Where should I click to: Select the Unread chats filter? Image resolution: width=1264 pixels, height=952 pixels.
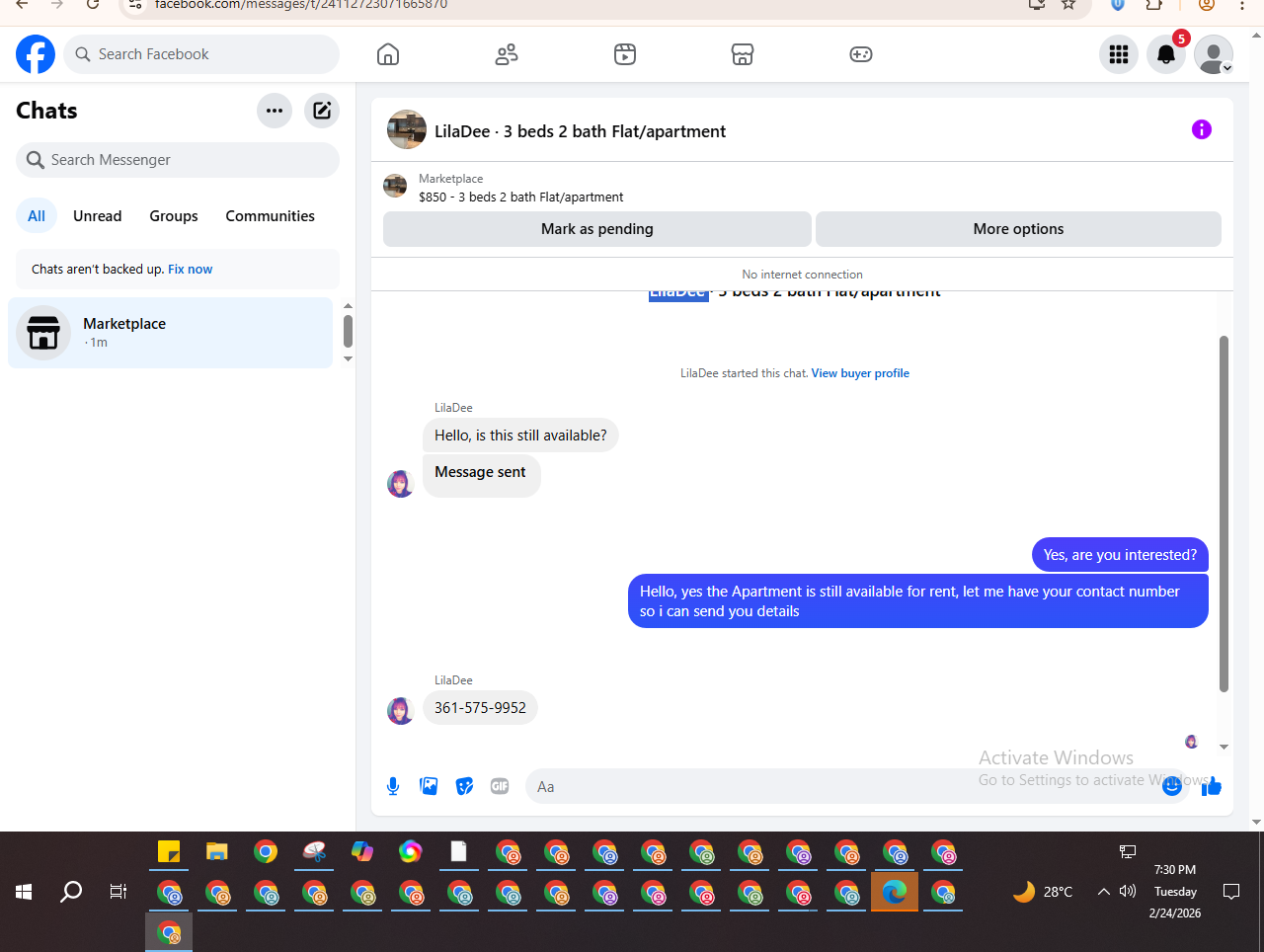click(x=97, y=216)
